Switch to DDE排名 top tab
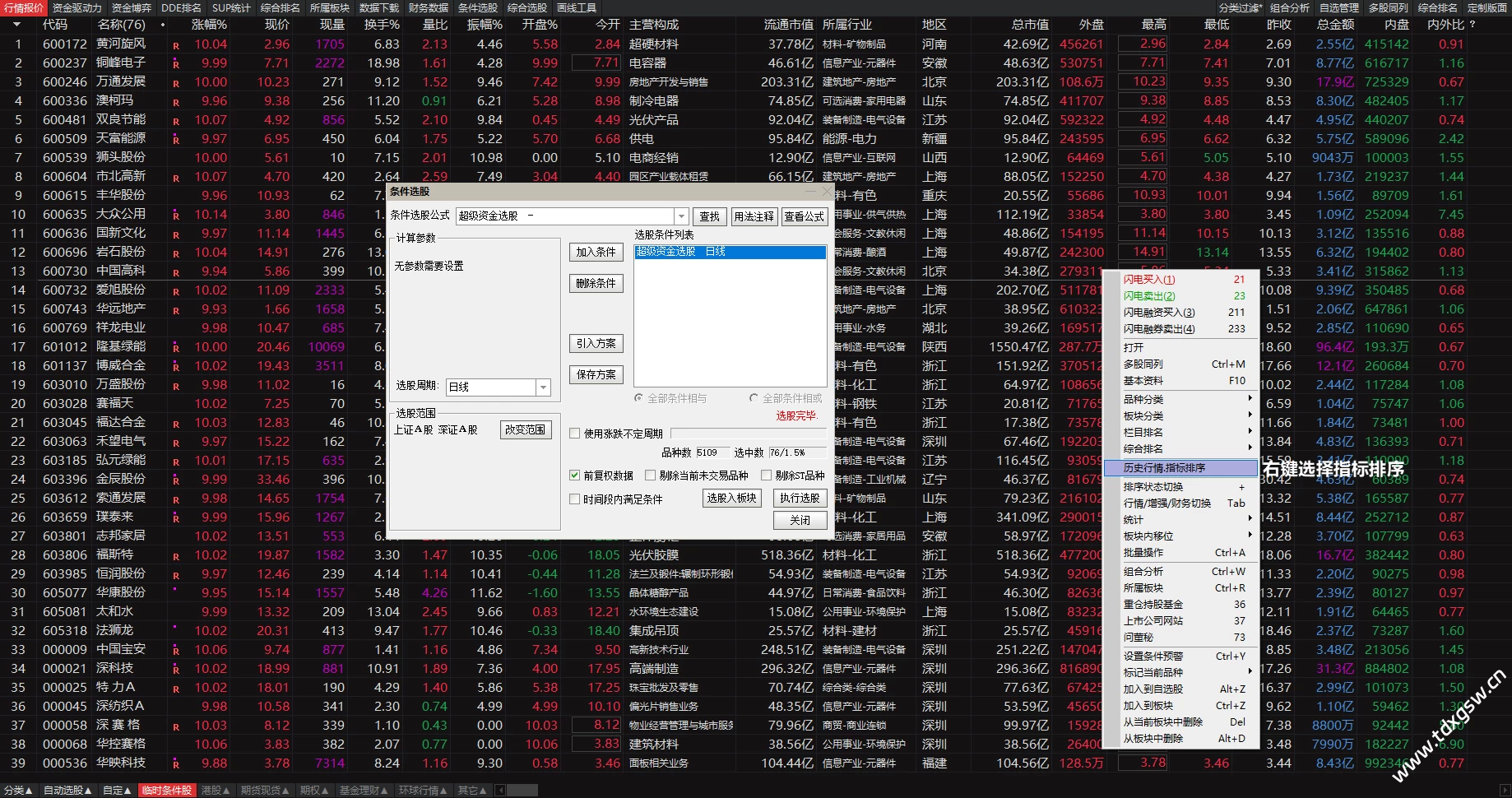This screenshot has width=1512, height=798. [182, 7]
